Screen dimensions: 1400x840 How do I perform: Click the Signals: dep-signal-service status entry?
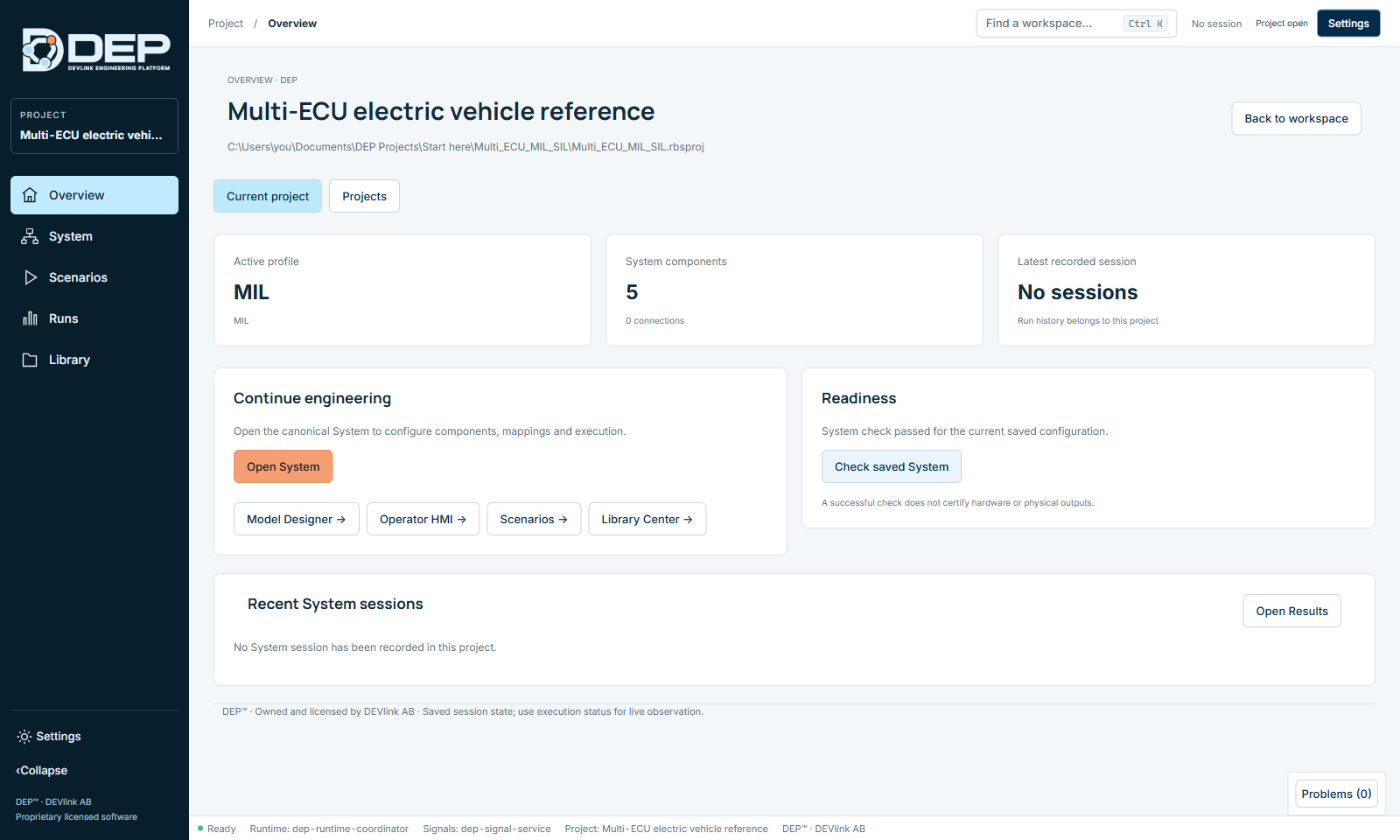(486, 829)
